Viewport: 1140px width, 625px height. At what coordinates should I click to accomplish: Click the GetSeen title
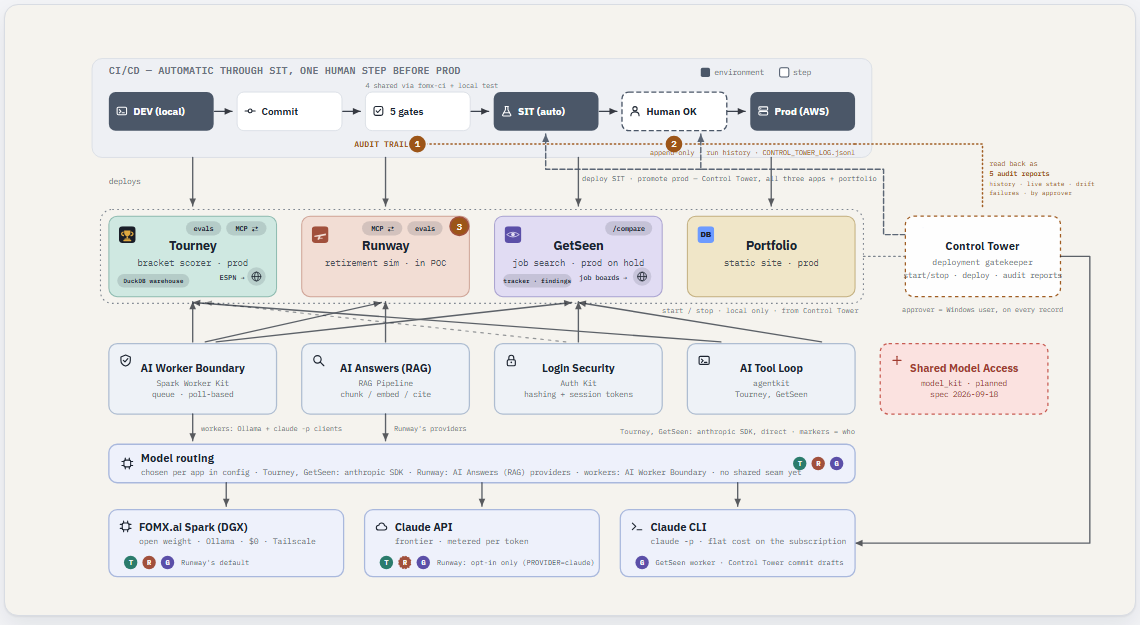[x=578, y=246]
